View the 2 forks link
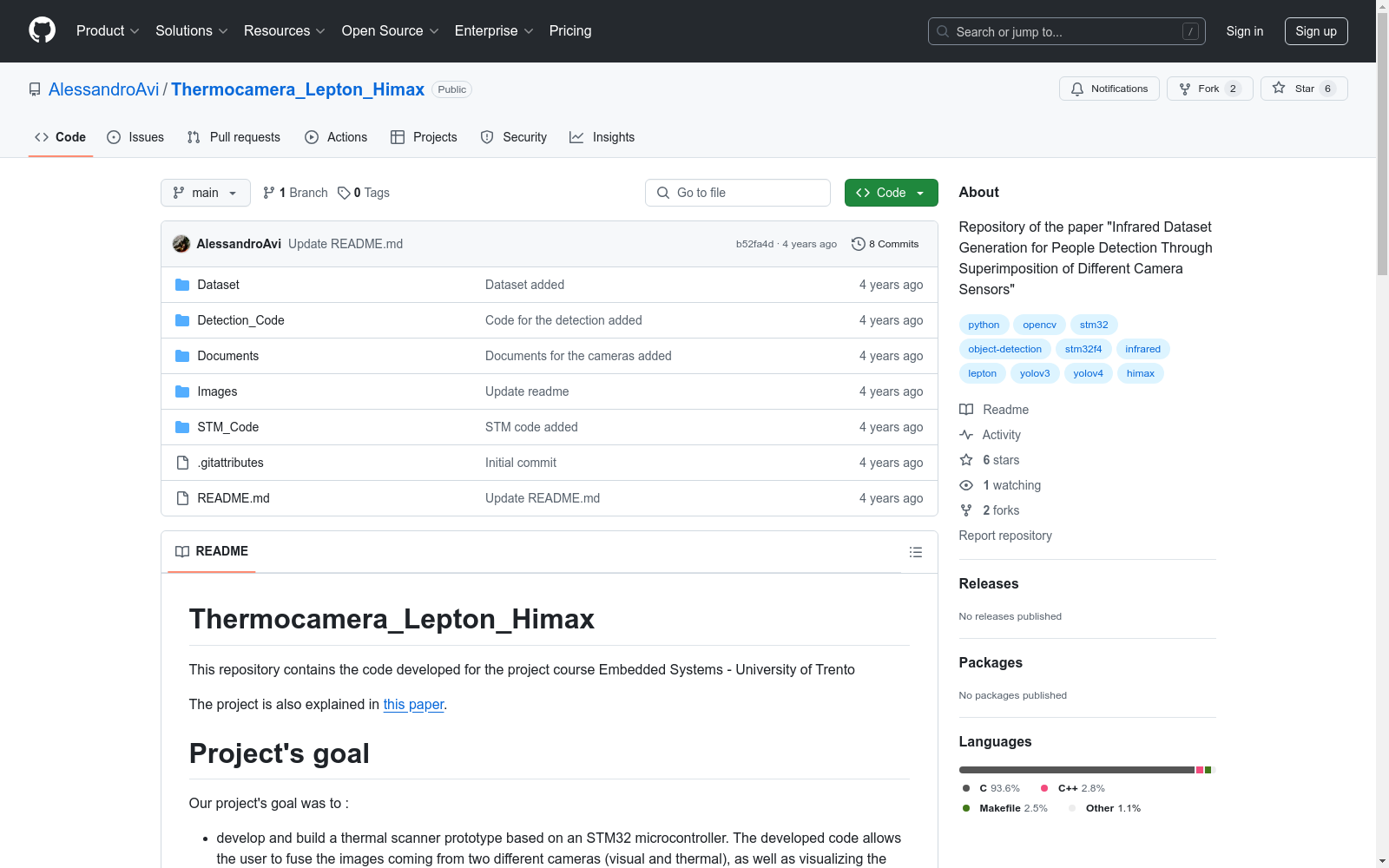This screenshot has height=868, width=1389. point(990,510)
